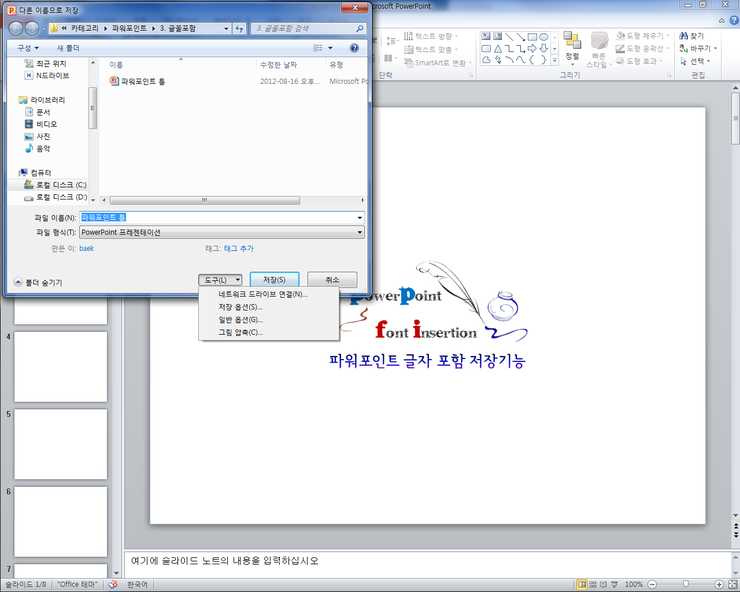Viewport: 740px width, 592px height.
Task: Click the zoom in plus button
Action: pyautogui.click(x=719, y=584)
